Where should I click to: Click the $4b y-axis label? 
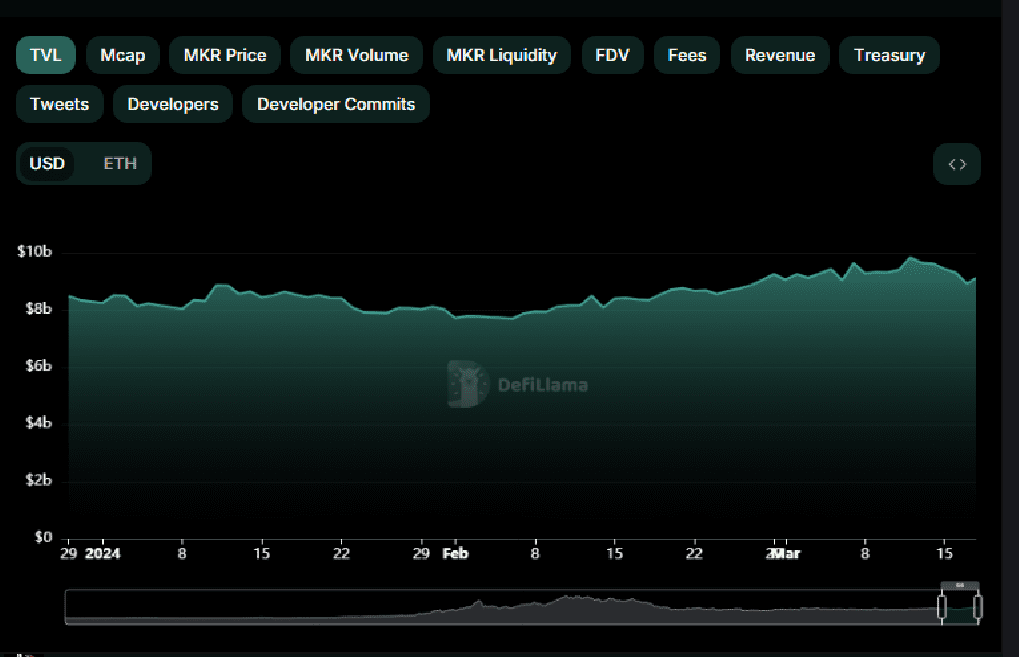pyautogui.click(x=38, y=423)
